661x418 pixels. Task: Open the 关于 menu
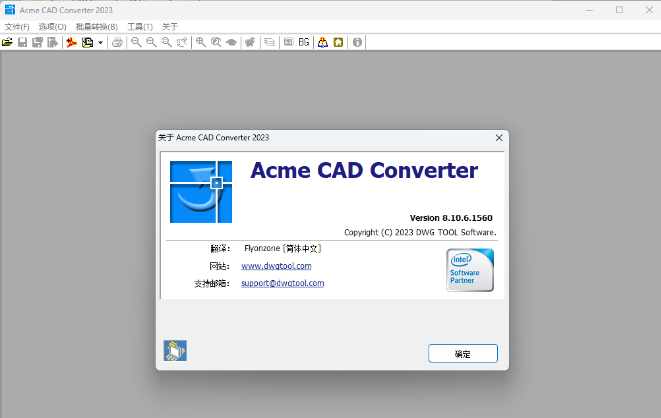coord(170,26)
